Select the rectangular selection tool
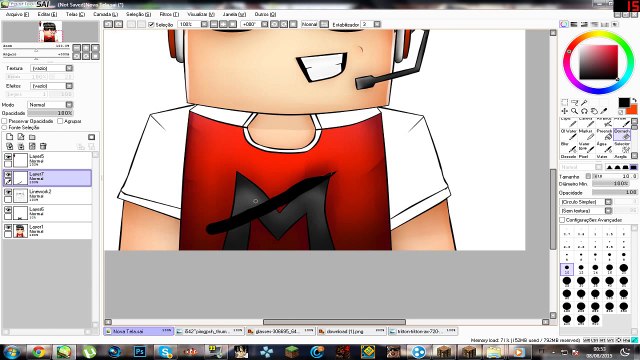Image resolution: width=640 pixels, height=360 pixels. 564,102
